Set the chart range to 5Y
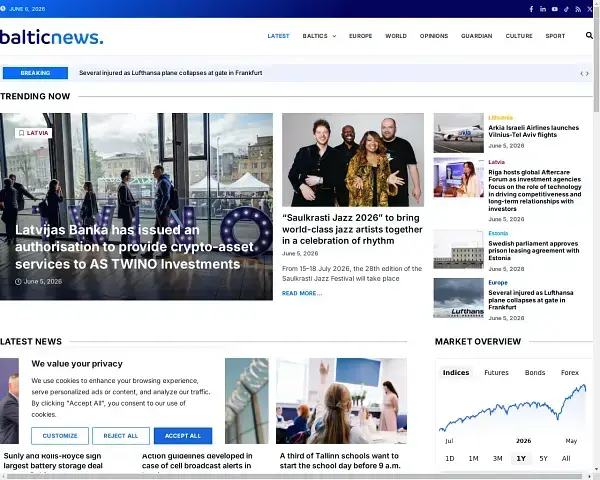The height and width of the screenshot is (480, 600). 543,458
